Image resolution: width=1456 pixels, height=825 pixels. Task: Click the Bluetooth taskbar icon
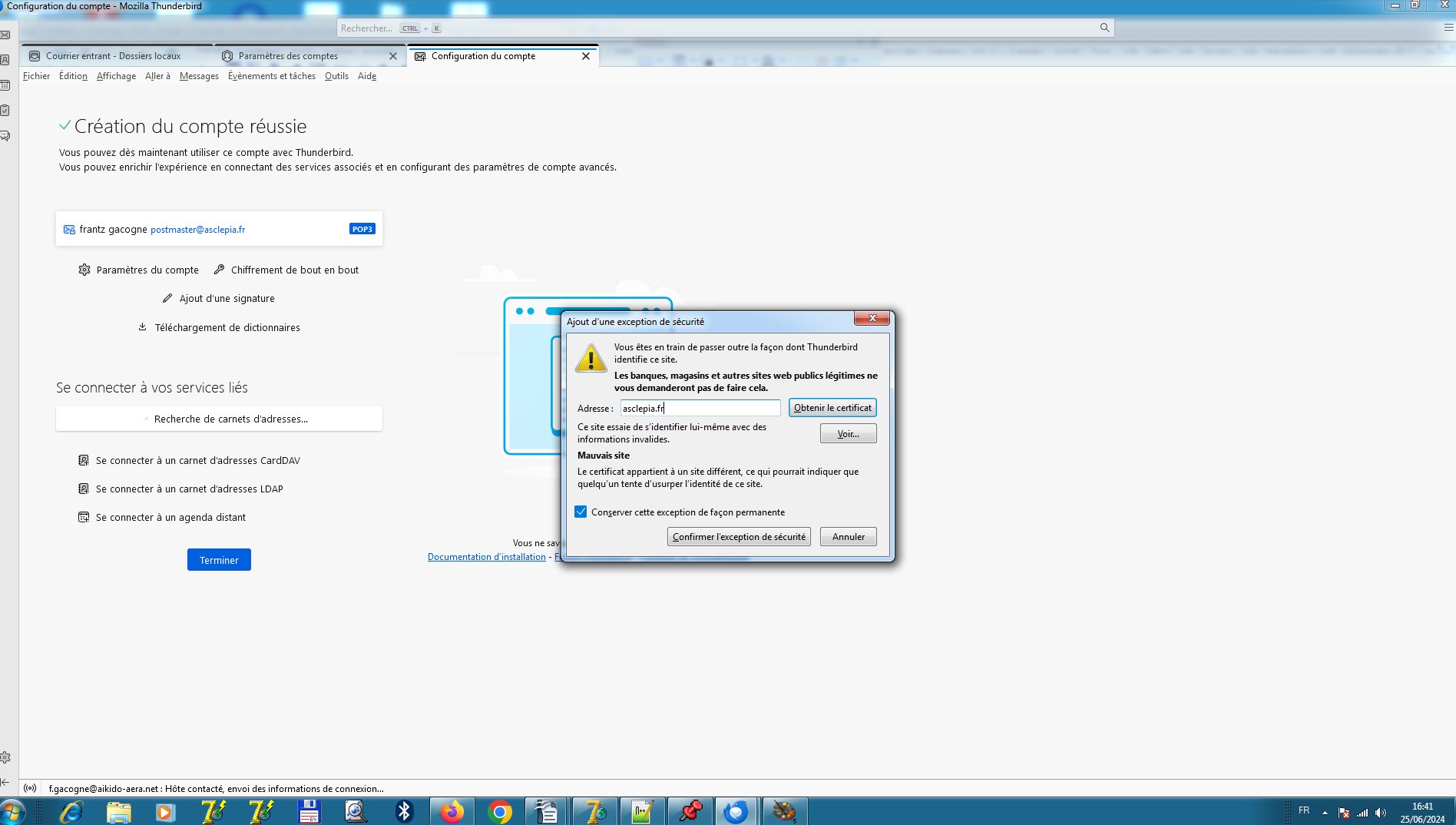404,812
